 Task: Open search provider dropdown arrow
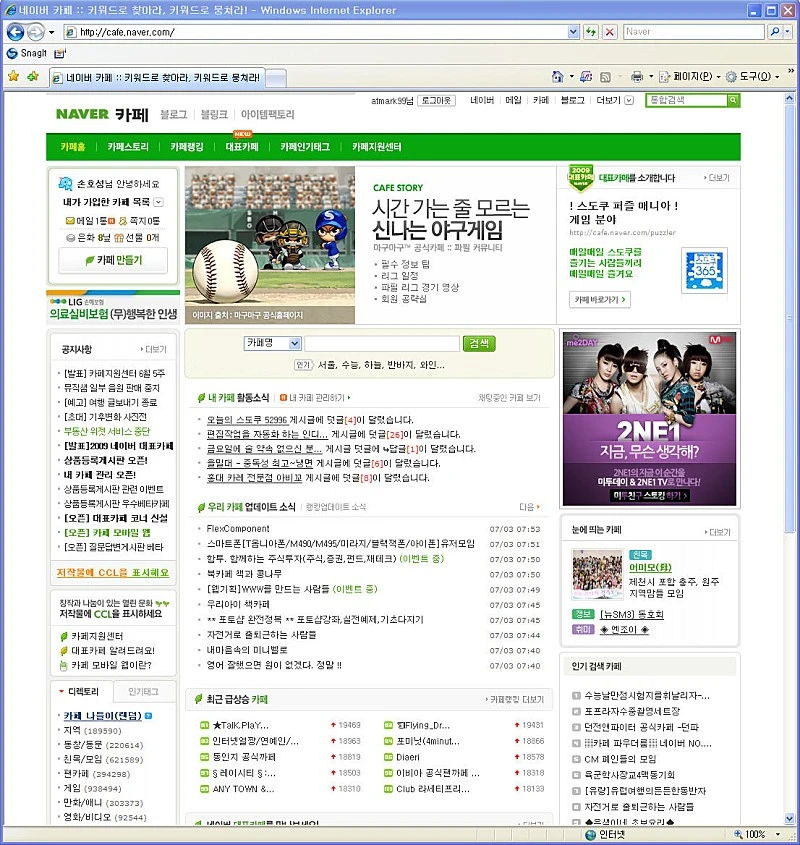pyautogui.click(x=786, y=32)
